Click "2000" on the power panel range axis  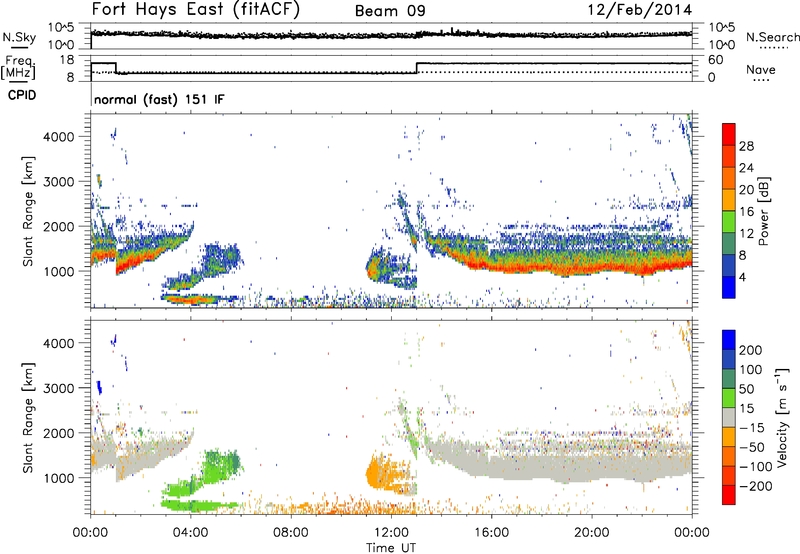point(59,226)
